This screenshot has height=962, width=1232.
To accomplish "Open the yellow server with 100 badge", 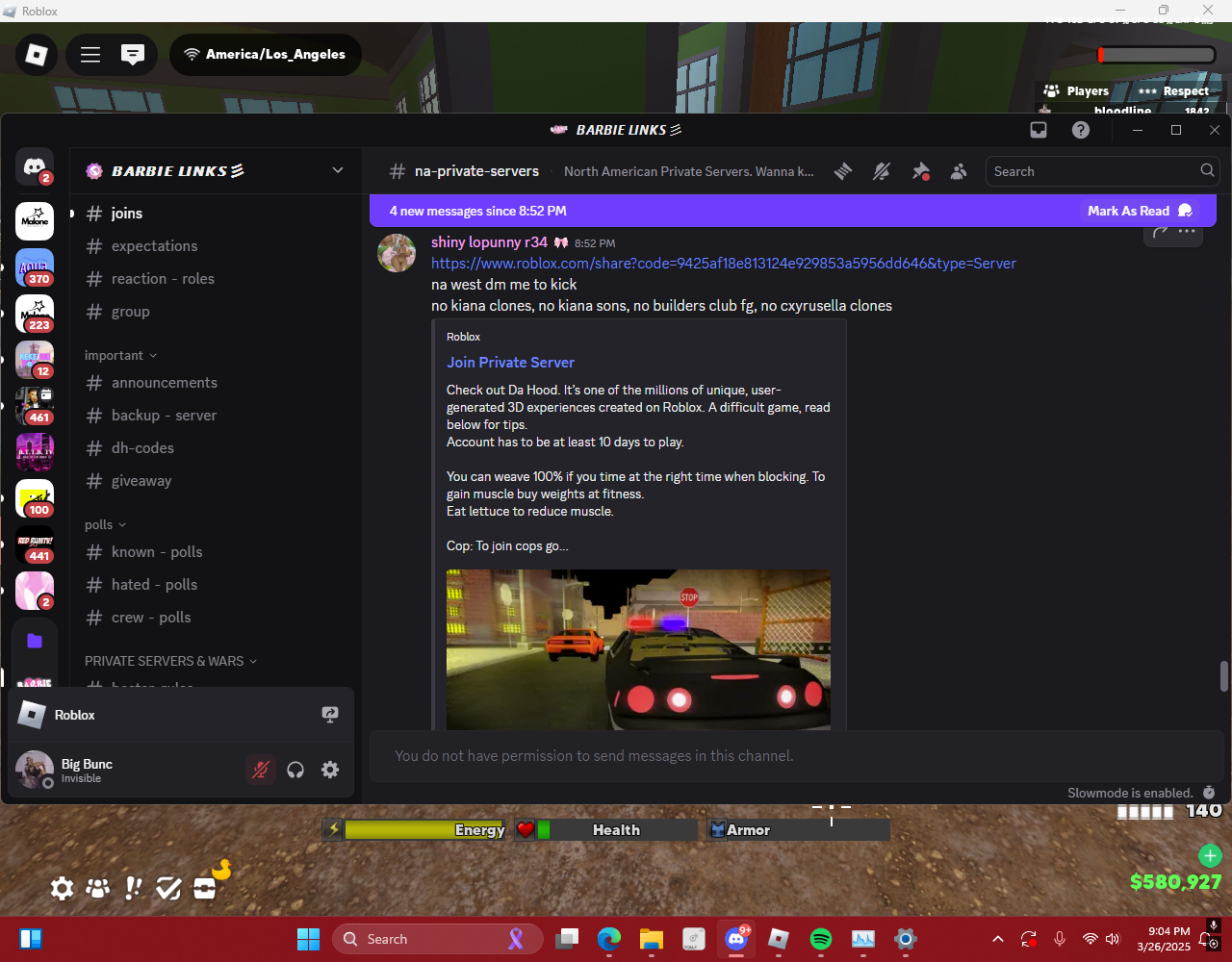I will point(35,498).
